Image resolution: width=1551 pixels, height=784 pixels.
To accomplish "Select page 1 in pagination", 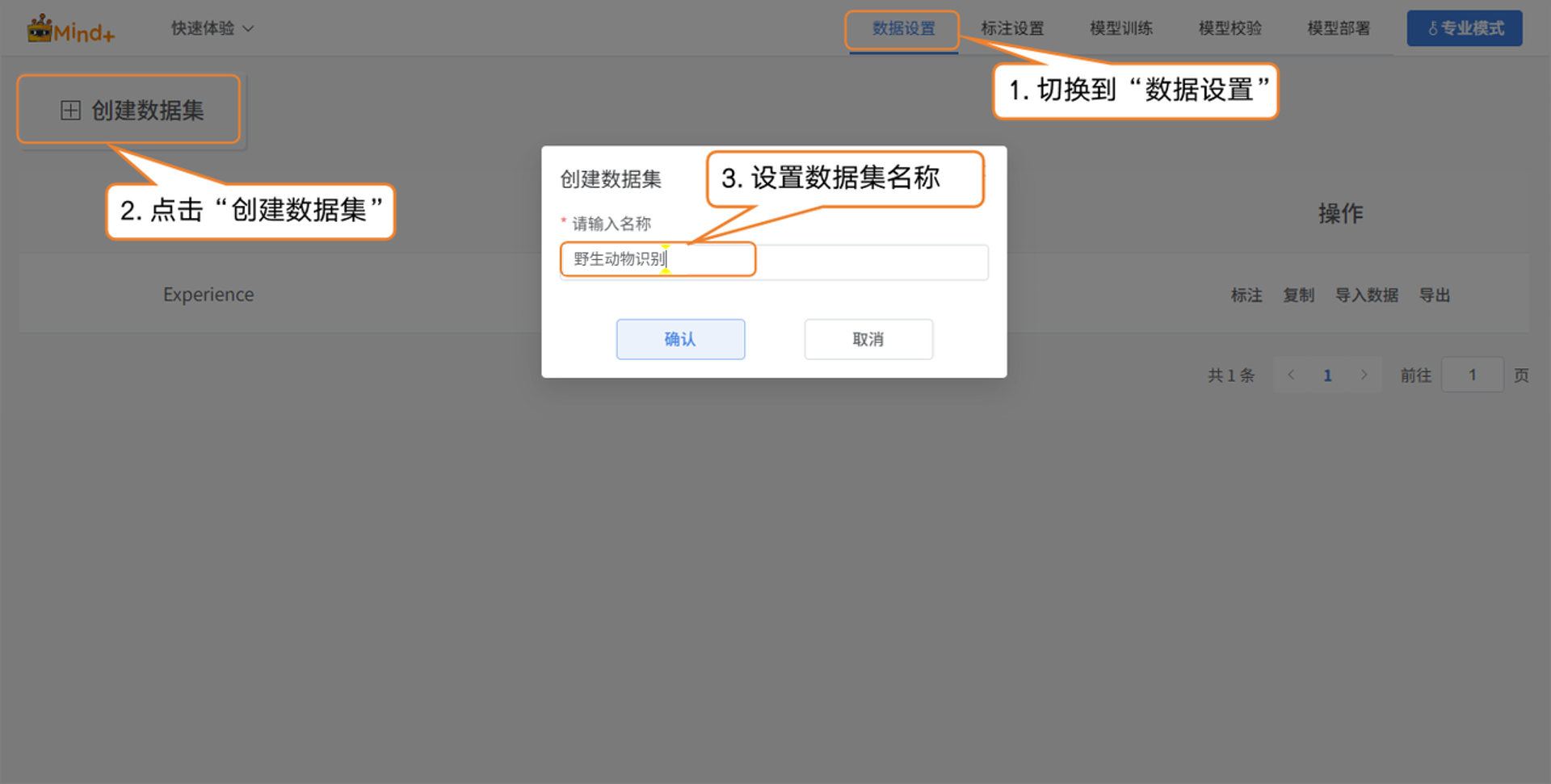I will [1327, 375].
